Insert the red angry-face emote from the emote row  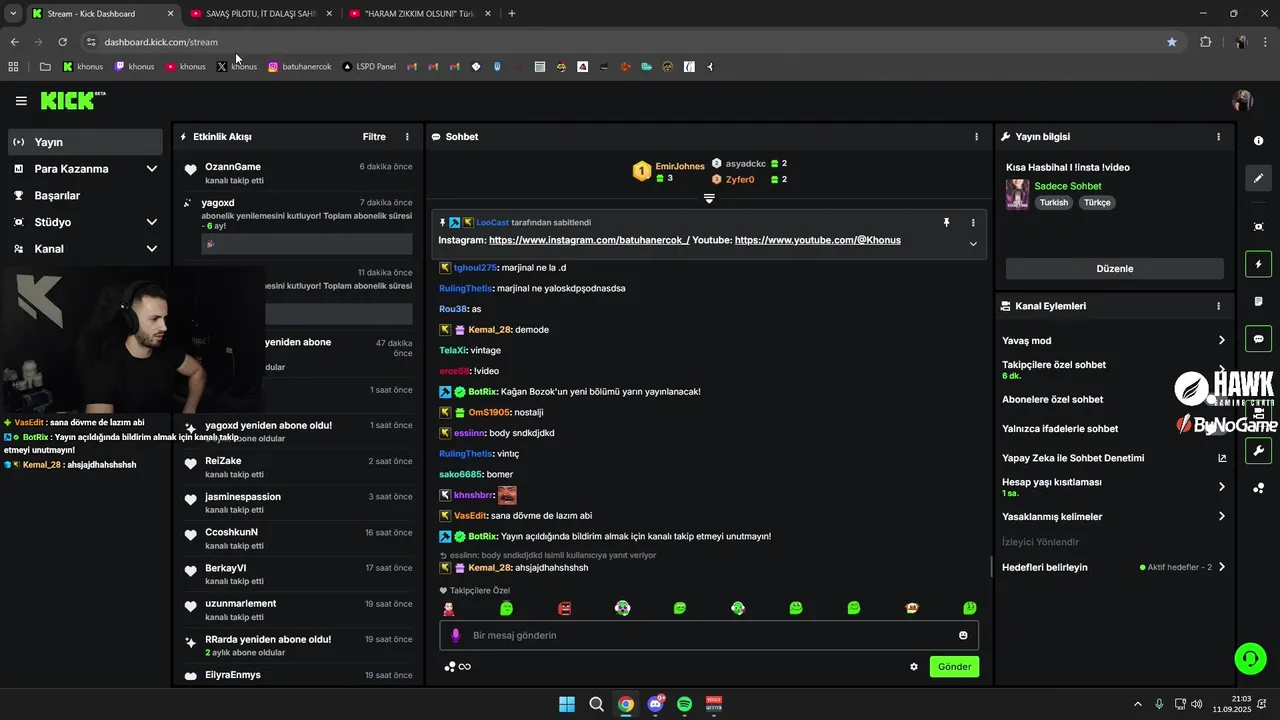565,608
